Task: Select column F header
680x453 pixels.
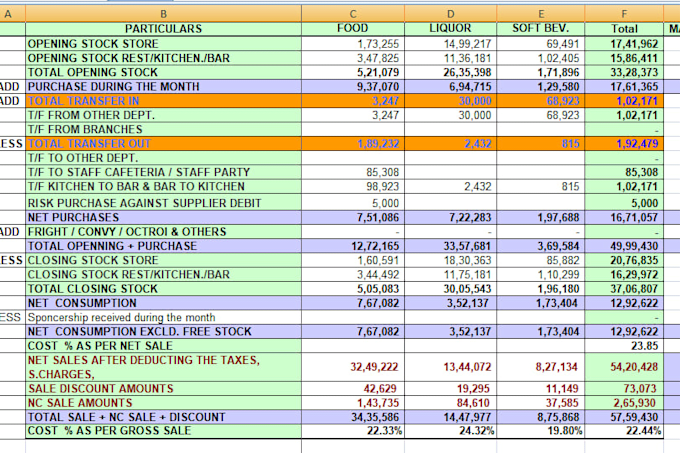Action: click(x=624, y=14)
